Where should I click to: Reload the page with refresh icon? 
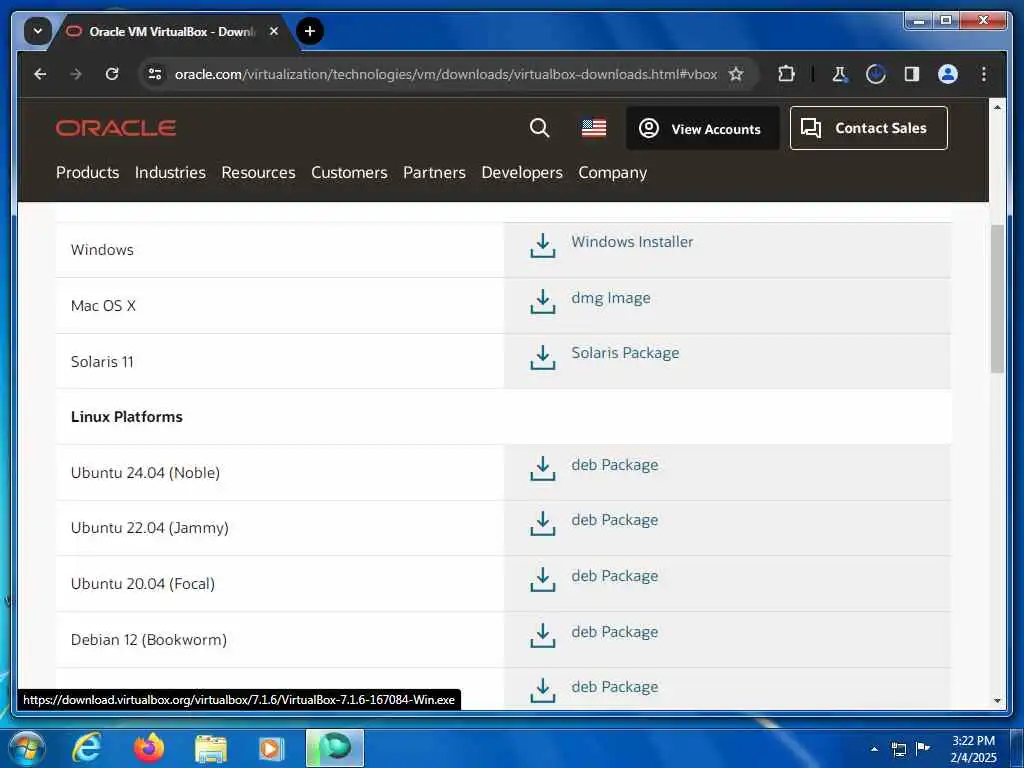pos(112,74)
